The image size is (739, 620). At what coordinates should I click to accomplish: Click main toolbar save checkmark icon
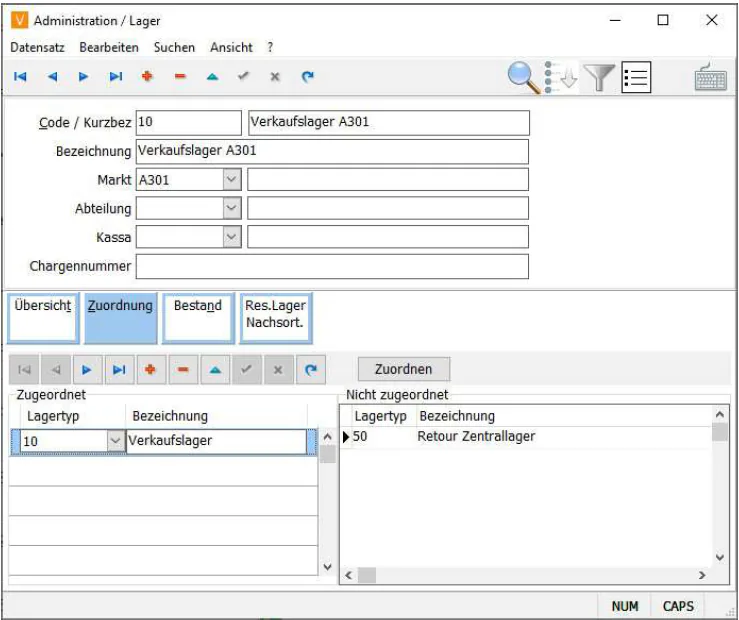[243, 75]
